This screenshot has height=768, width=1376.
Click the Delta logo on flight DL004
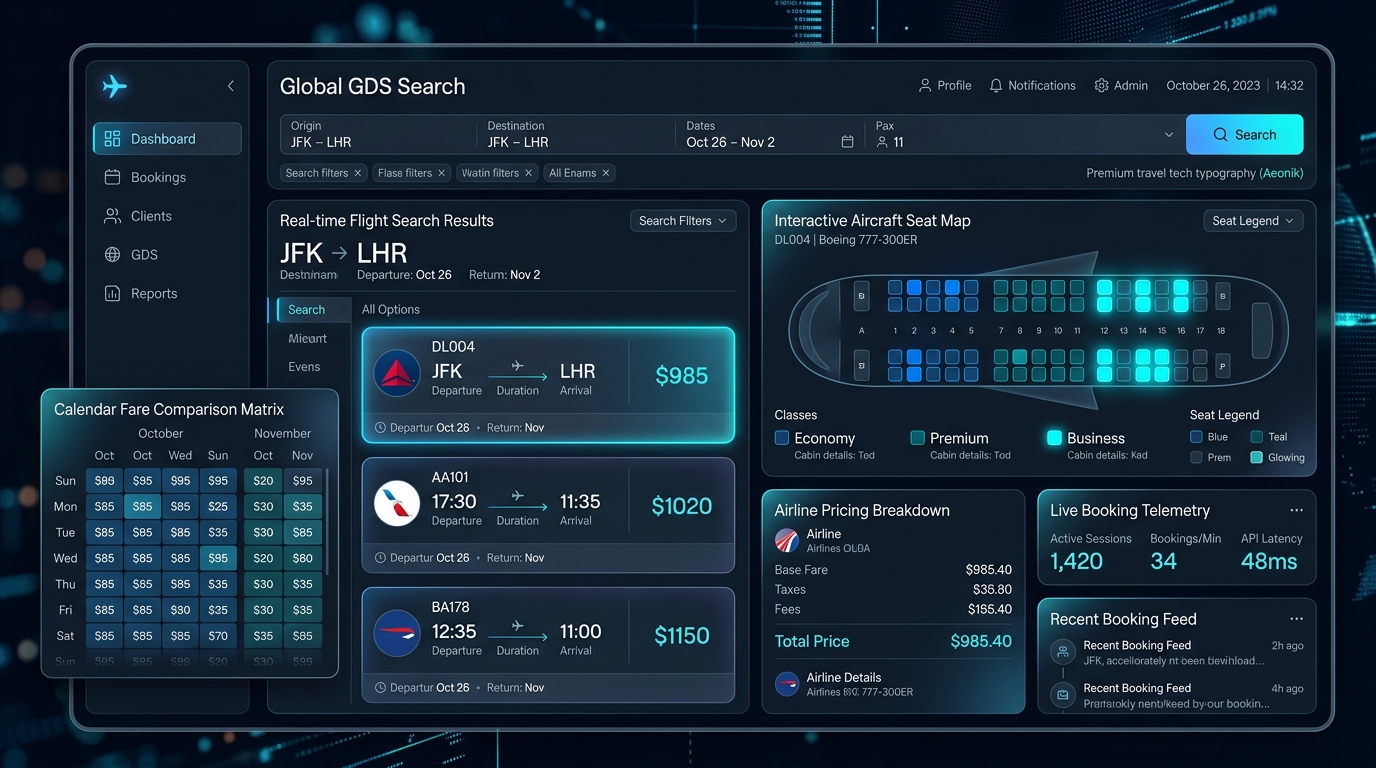[x=397, y=375]
